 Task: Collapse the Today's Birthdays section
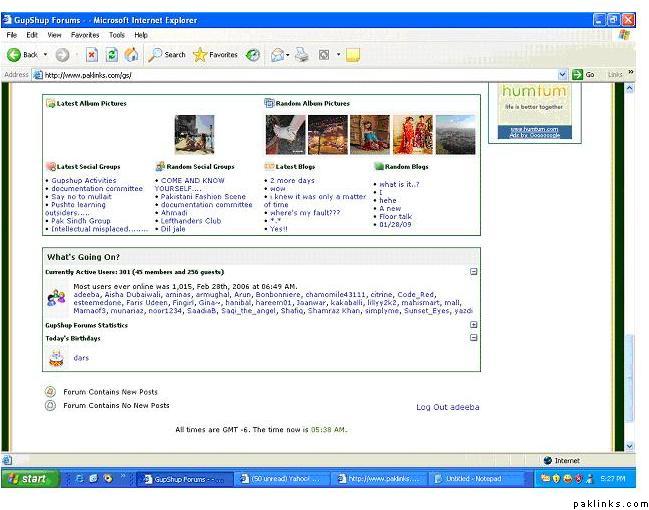click(x=474, y=338)
